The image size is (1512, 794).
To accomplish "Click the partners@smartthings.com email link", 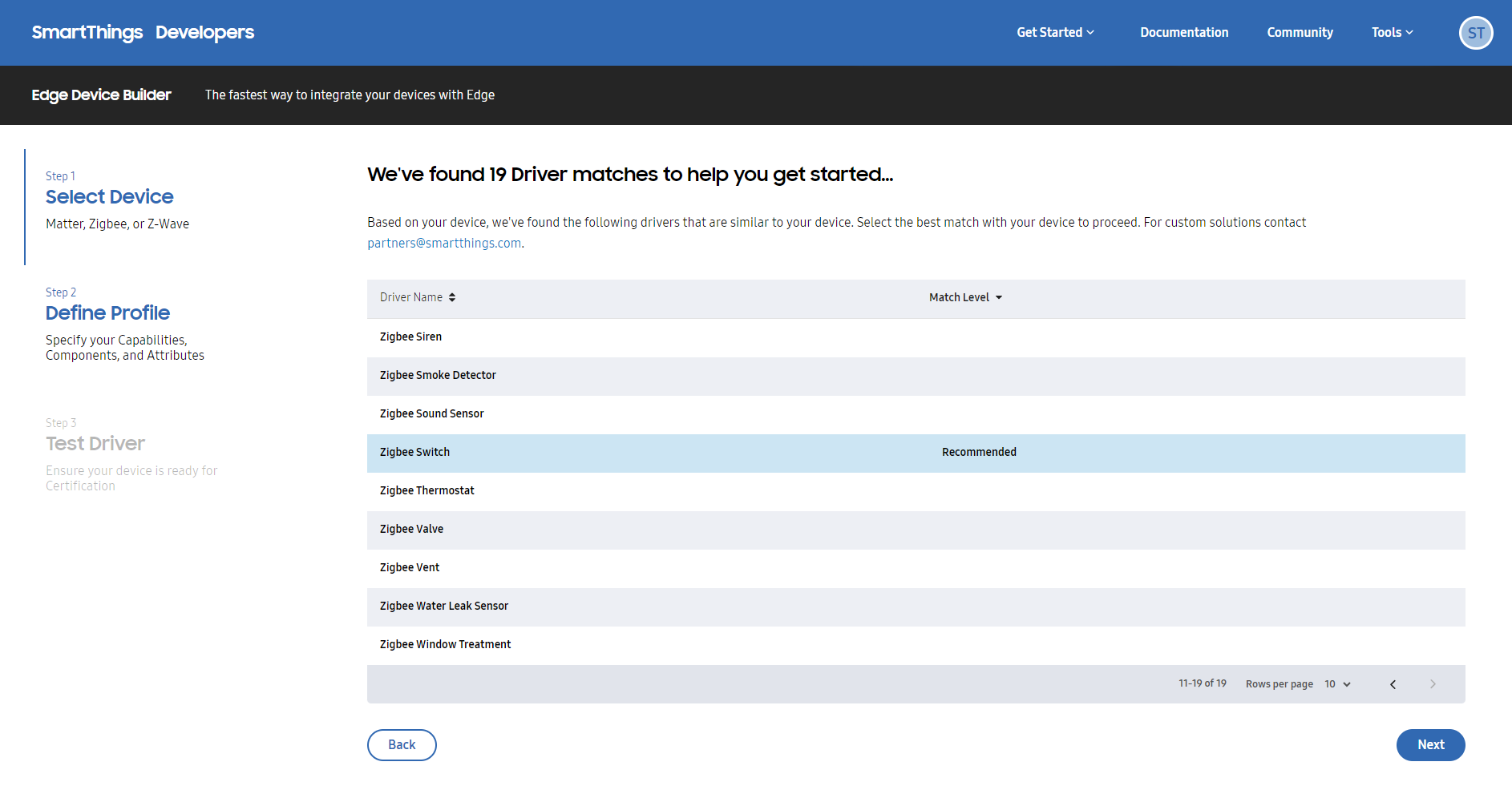I will 444,242.
